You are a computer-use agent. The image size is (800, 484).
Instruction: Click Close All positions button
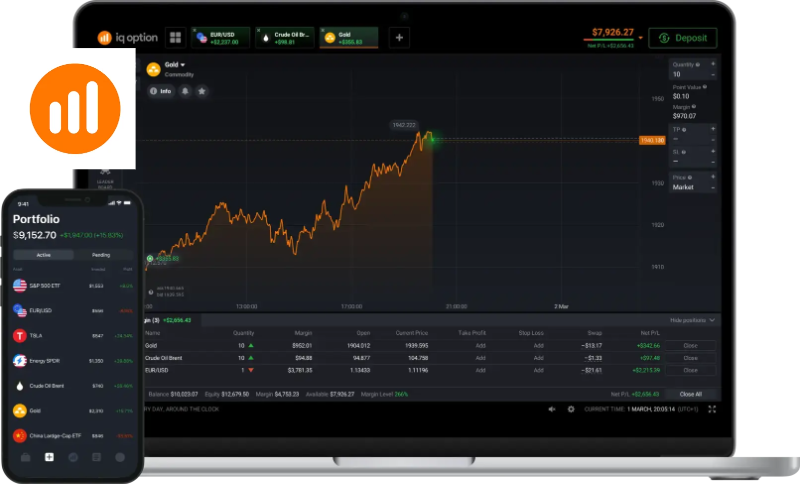point(691,394)
